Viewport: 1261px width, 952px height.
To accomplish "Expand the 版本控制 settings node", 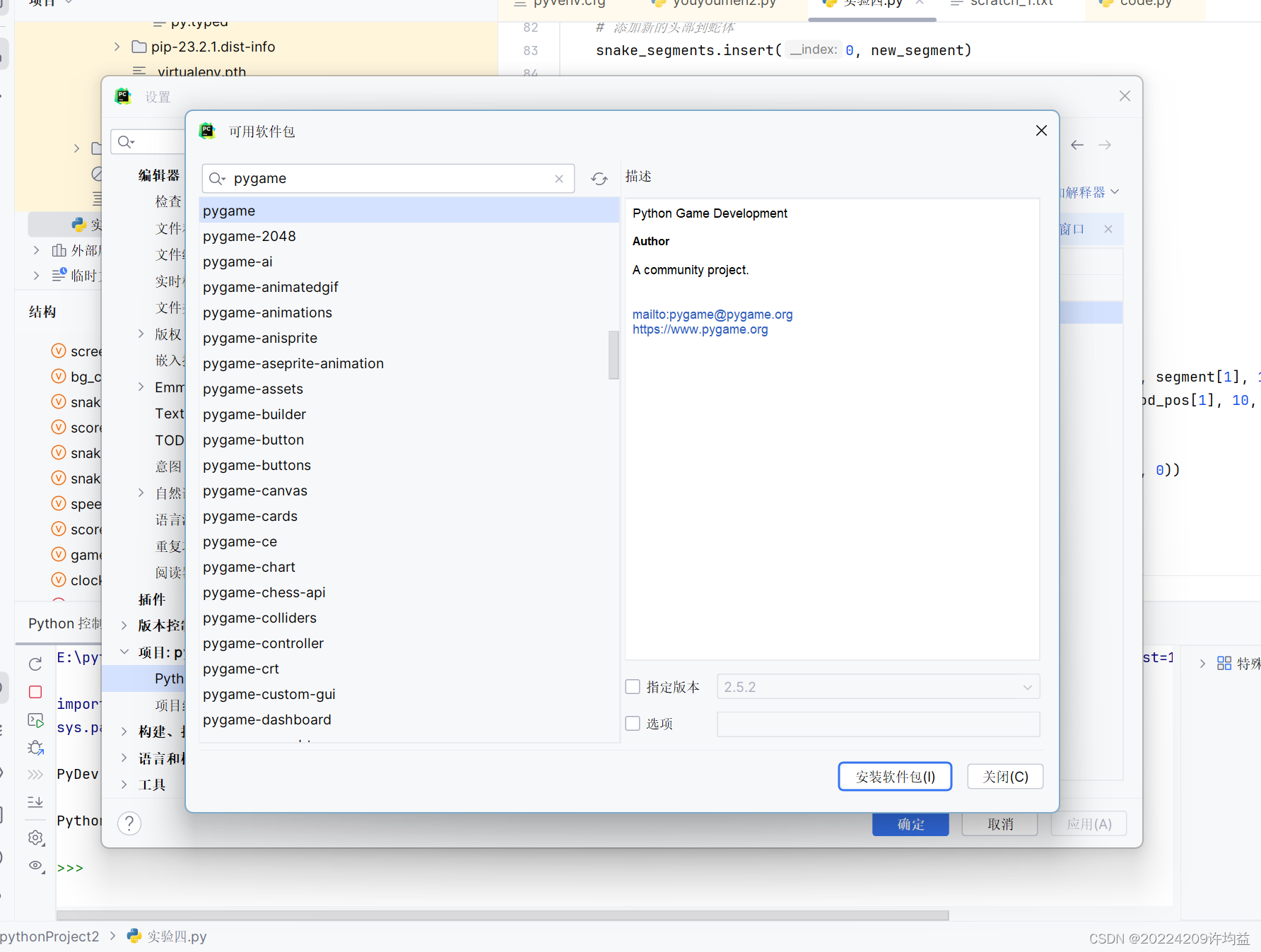I will click(124, 625).
